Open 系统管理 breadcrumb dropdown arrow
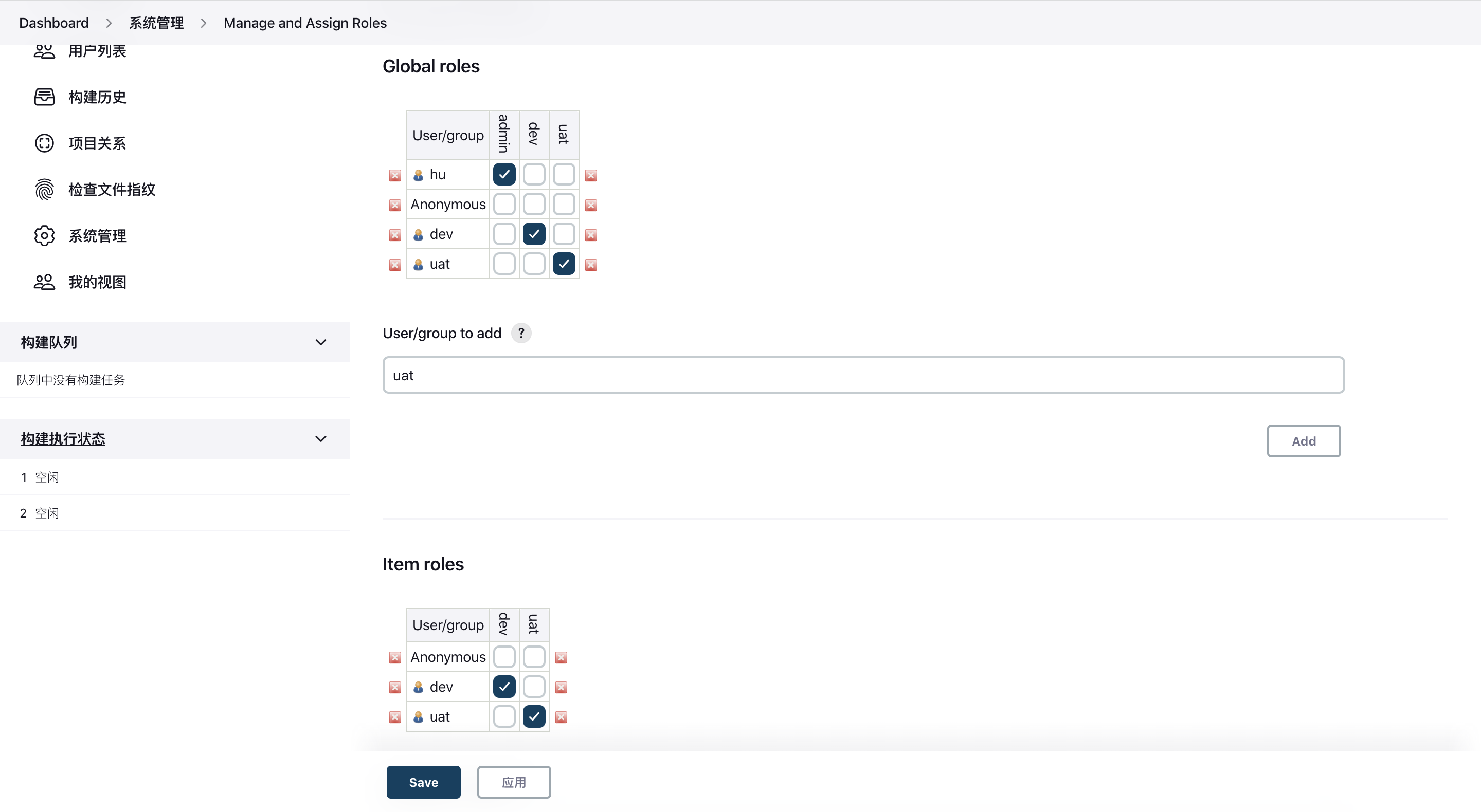This screenshot has height=812, width=1481. click(x=204, y=23)
